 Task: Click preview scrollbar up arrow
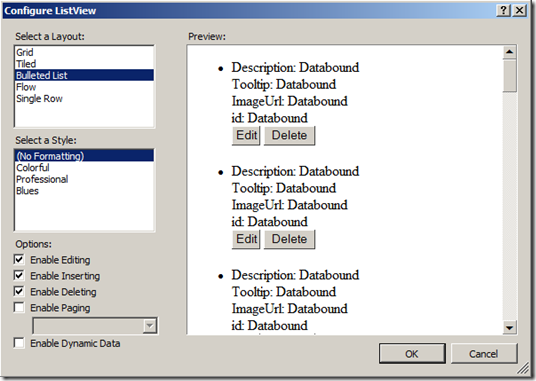coord(509,52)
